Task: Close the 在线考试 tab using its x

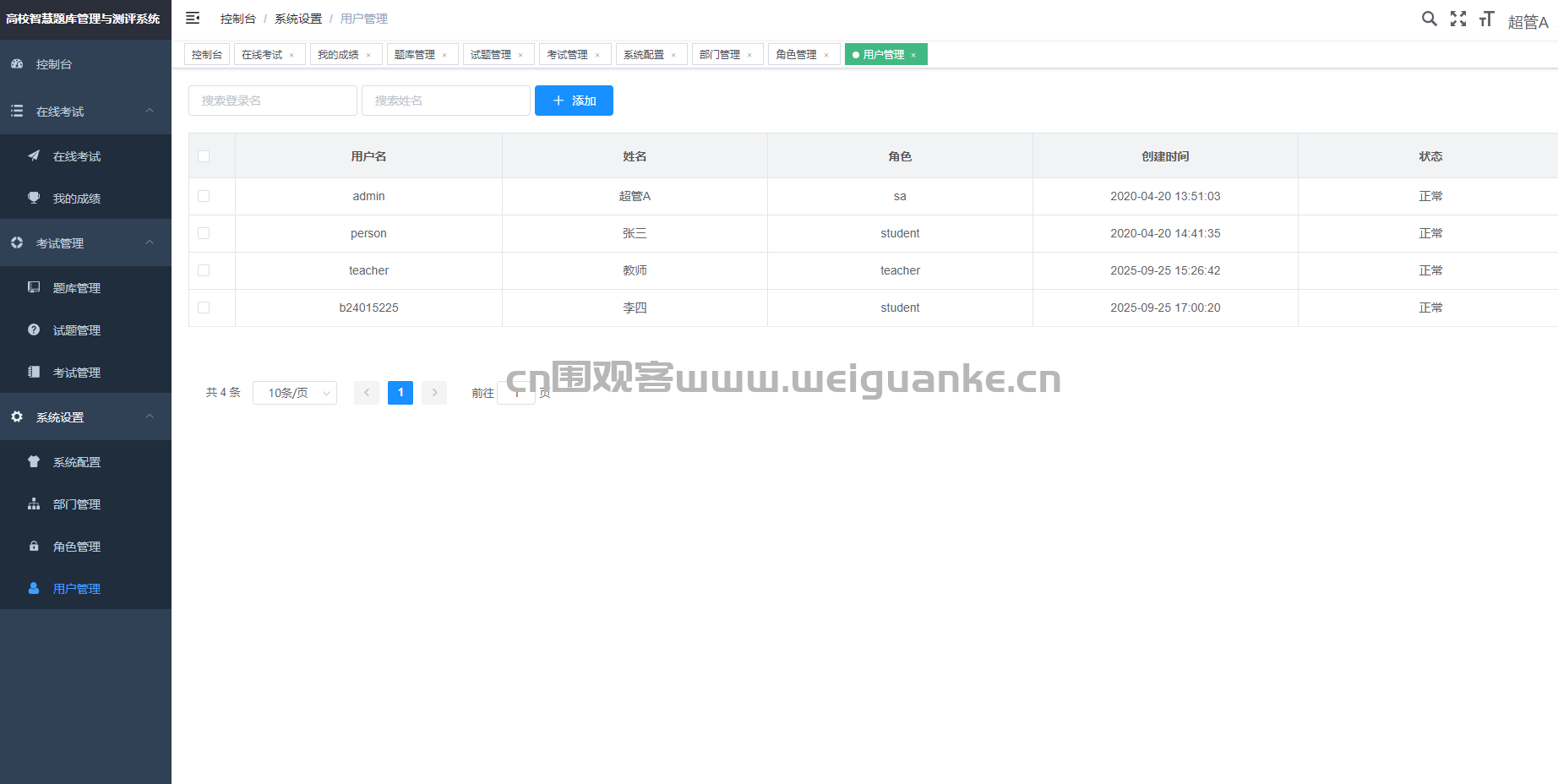Action: [291, 55]
